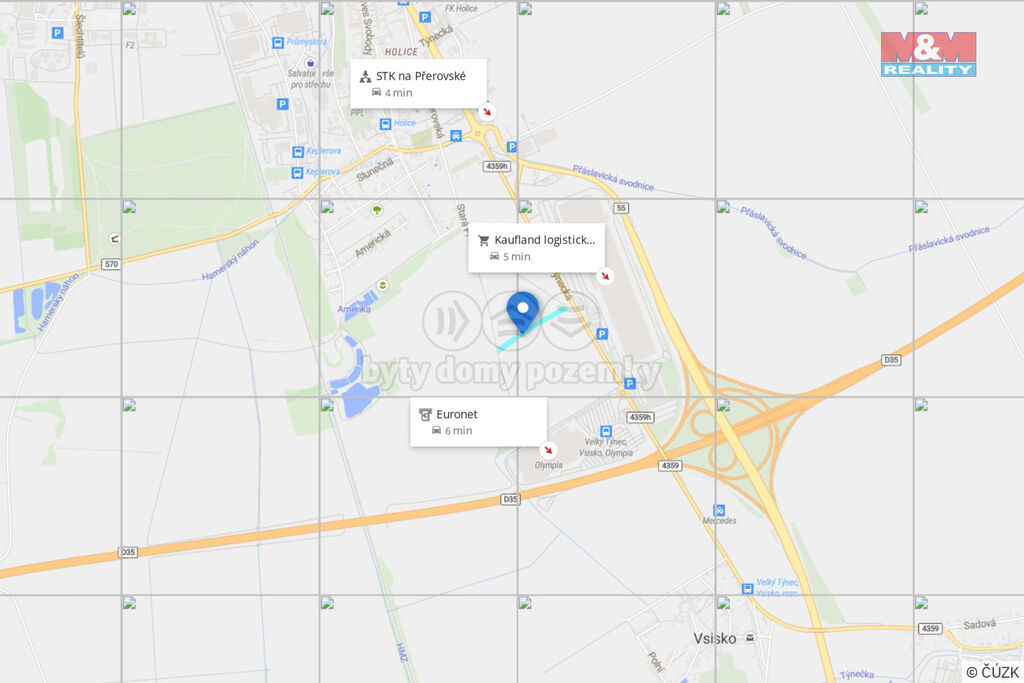Click the M&M Reality logo

point(928,54)
